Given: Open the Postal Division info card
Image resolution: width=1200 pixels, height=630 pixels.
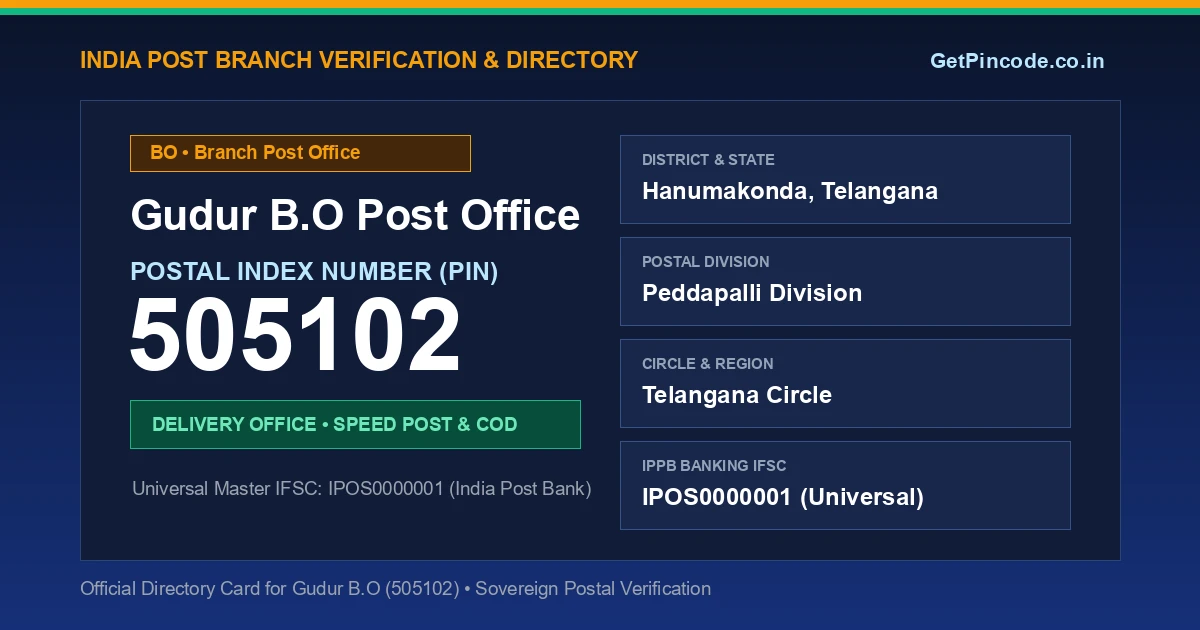Looking at the screenshot, I should click(845, 281).
